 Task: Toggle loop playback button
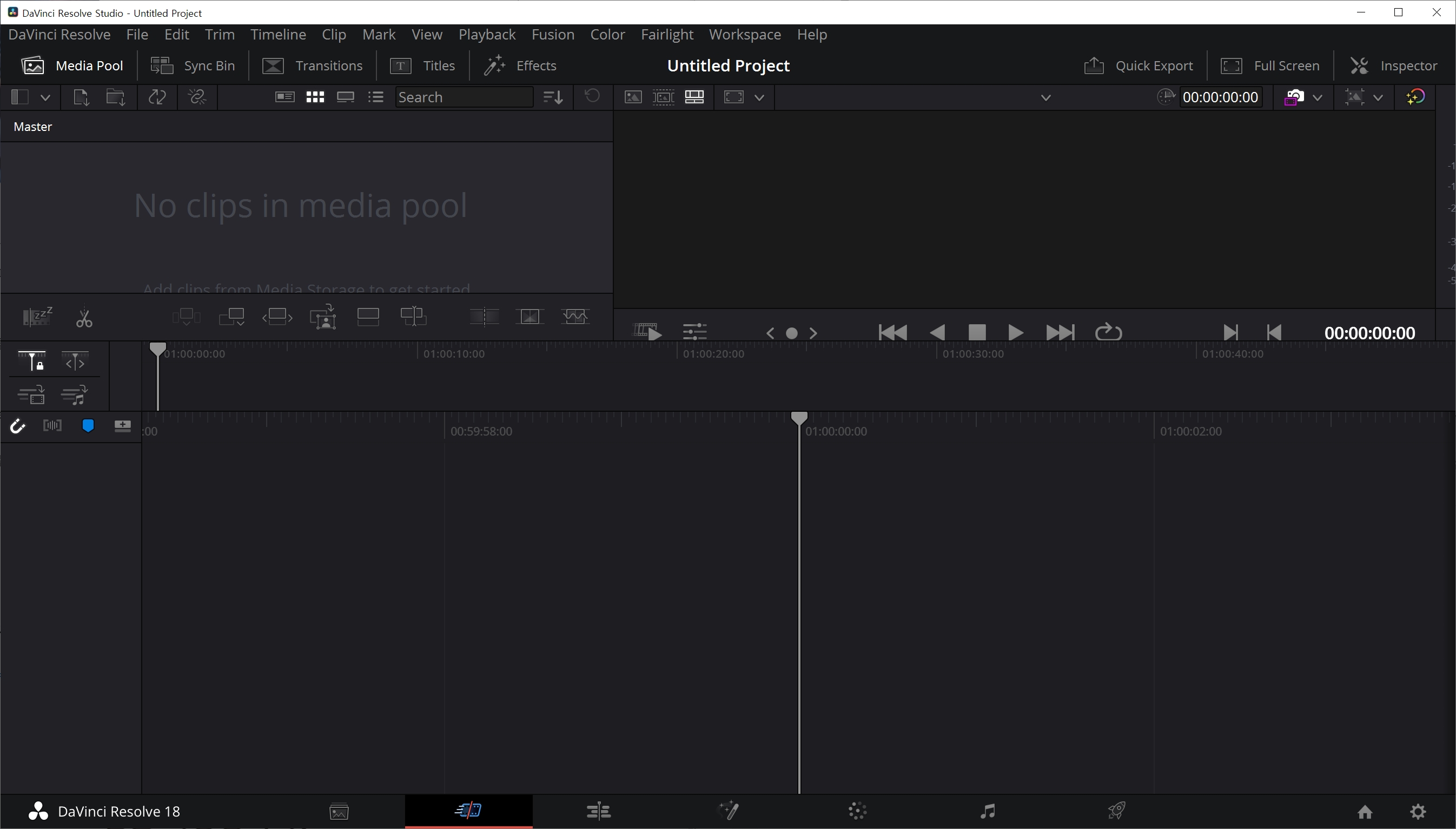[x=1108, y=332]
